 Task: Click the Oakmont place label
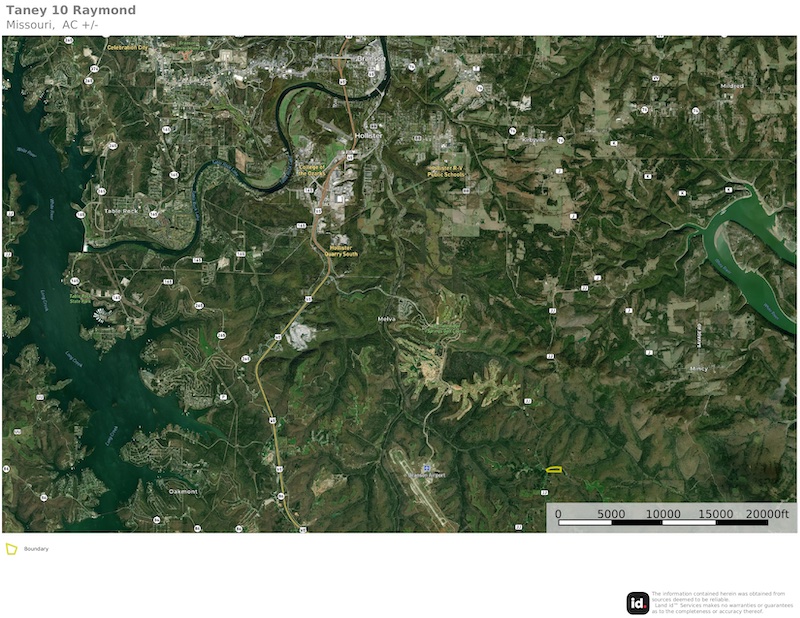(183, 491)
